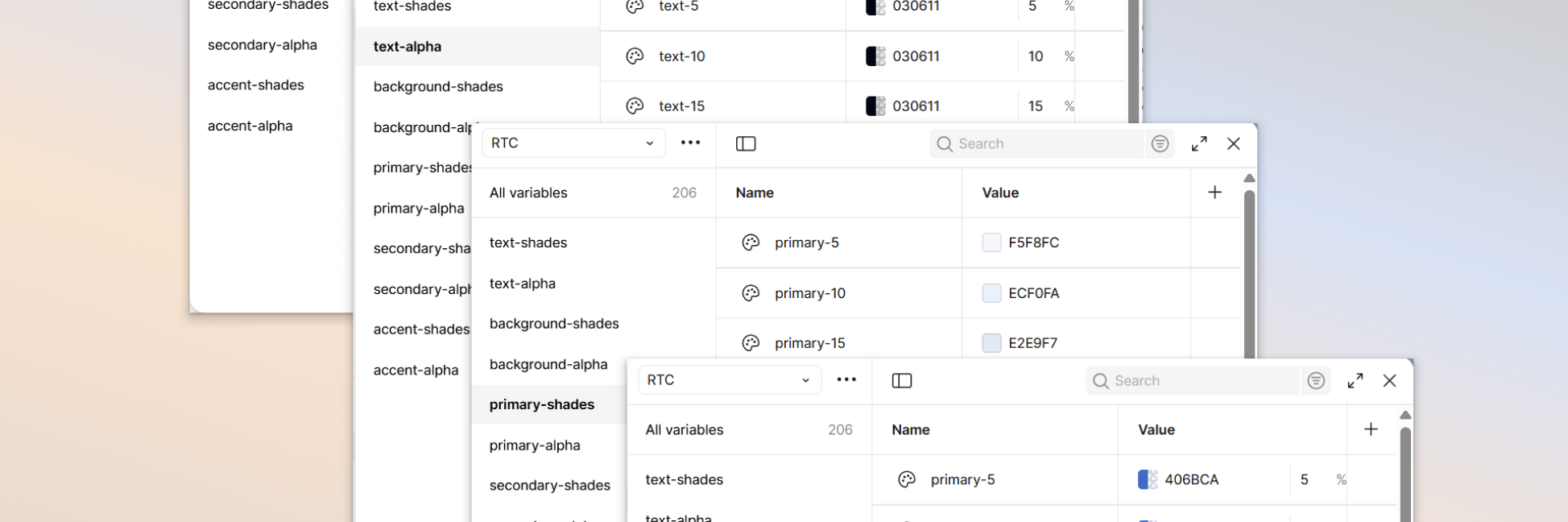
Task: Click the filter icon beside the front Search
Action: (1316, 380)
